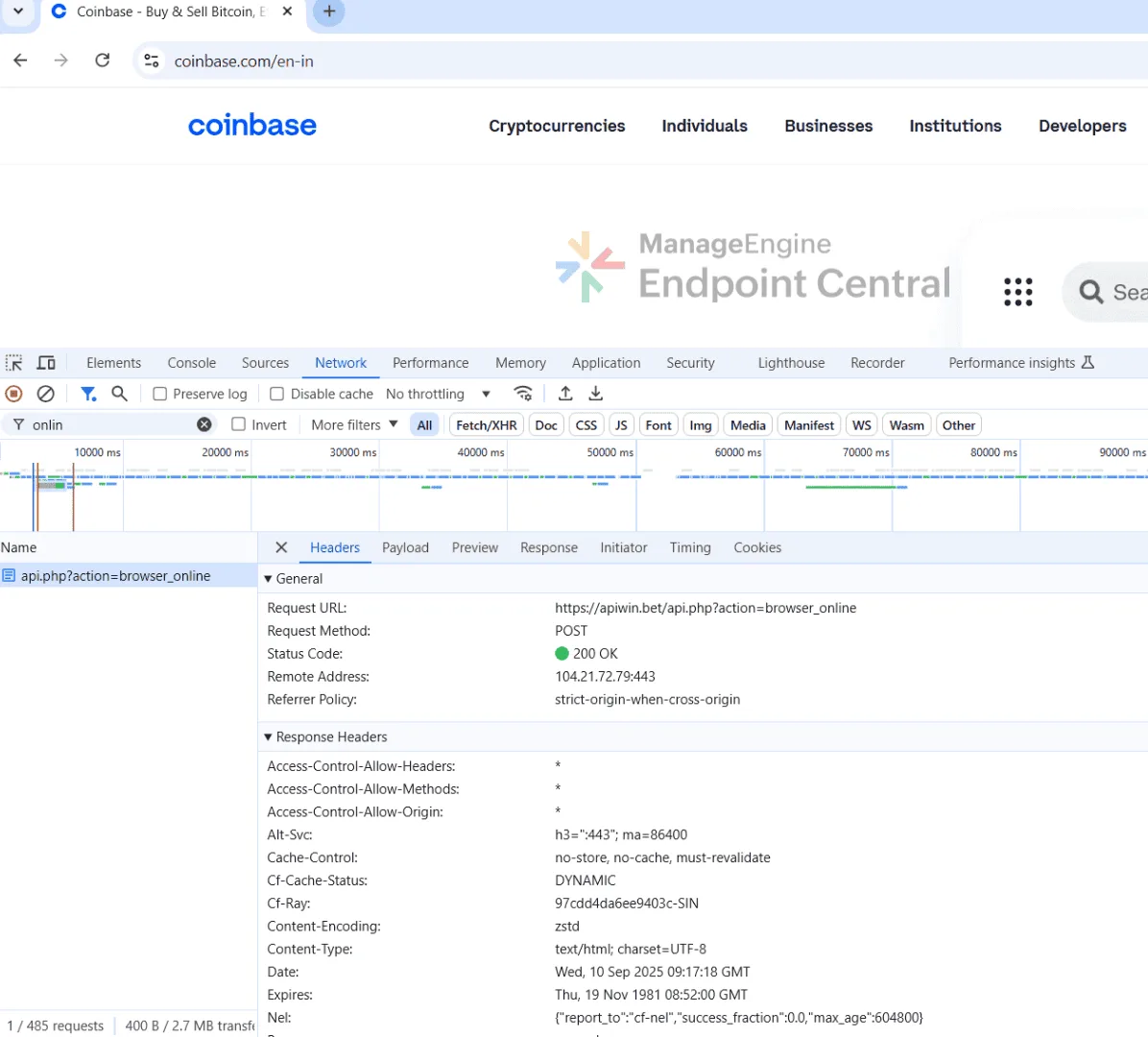The image size is (1148, 1037).
Task: Switch to the Elements panel
Action: [113, 363]
